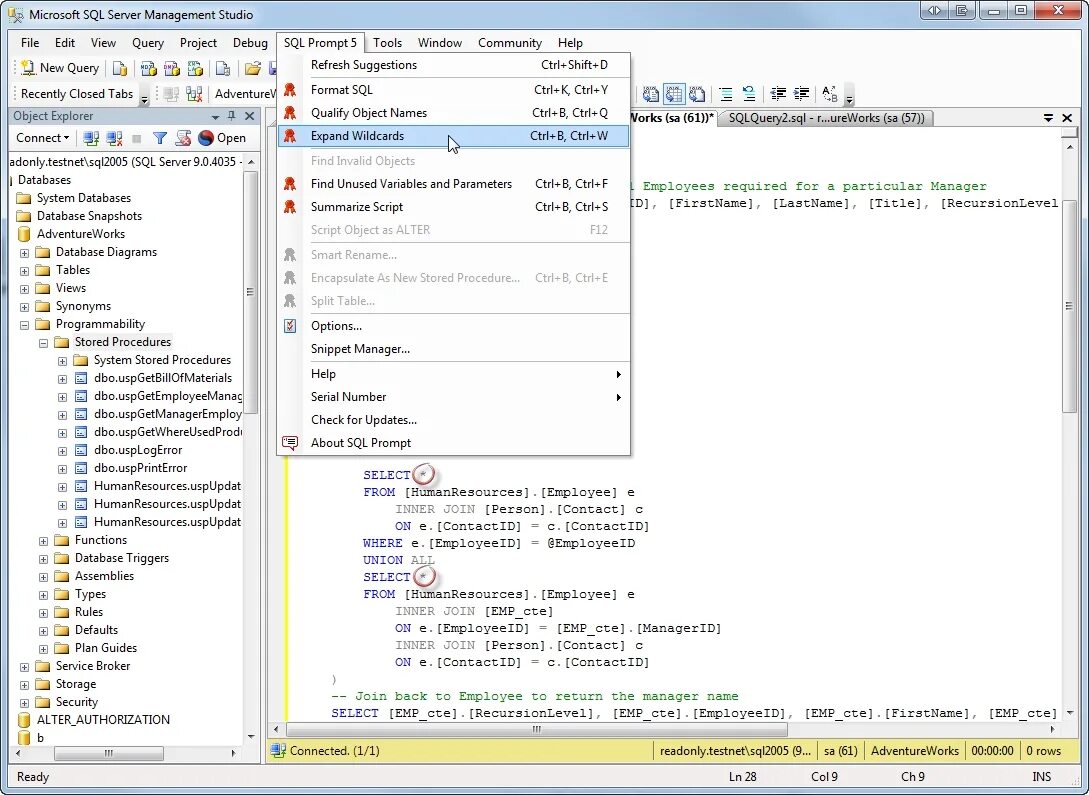Screen dimensions: 1089x795
Task: Choose Expand Wildcards menu entry
Action: tap(454, 136)
